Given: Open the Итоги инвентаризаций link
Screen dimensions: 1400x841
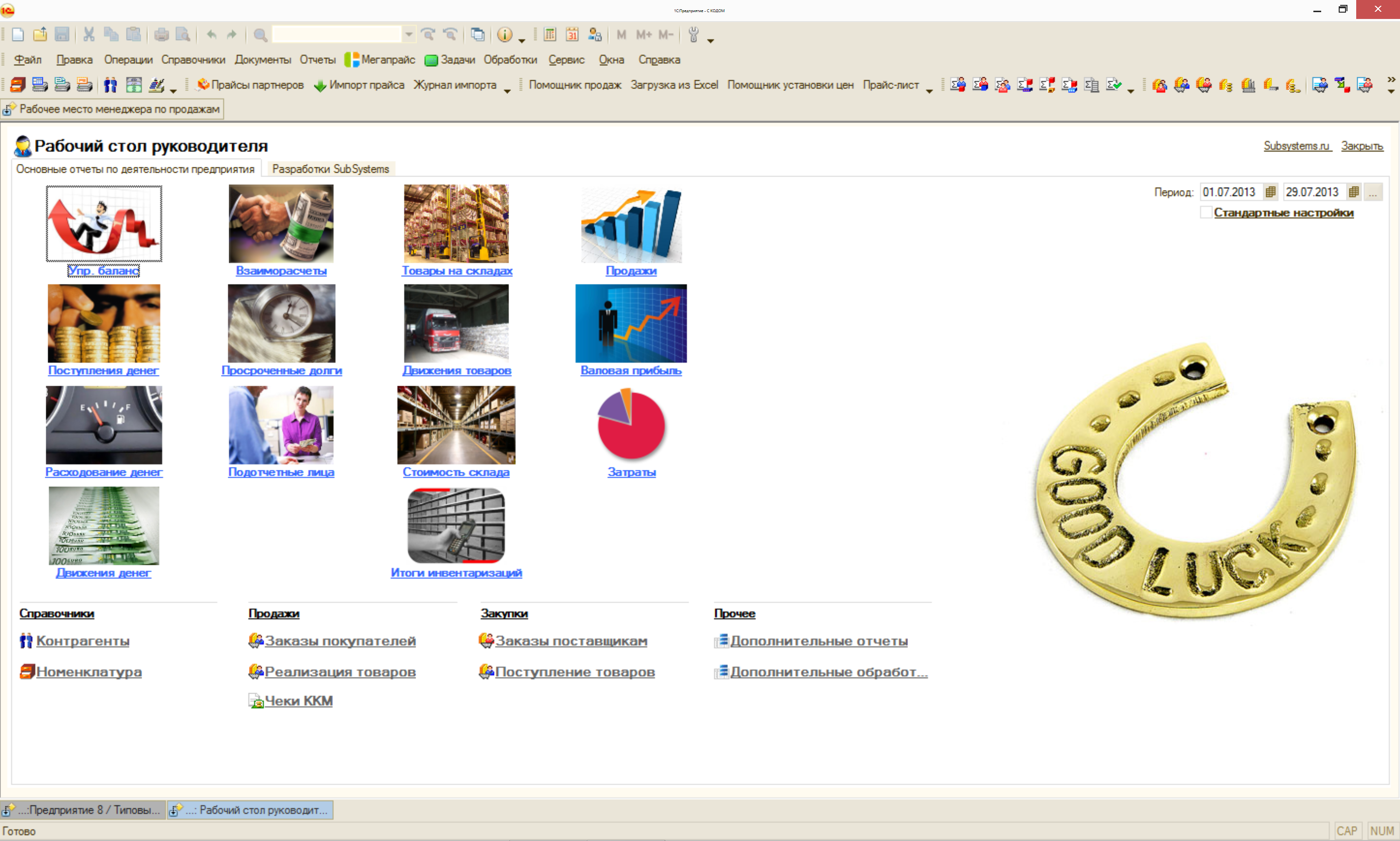Looking at the screenshot, I should (x=456, y=573).
